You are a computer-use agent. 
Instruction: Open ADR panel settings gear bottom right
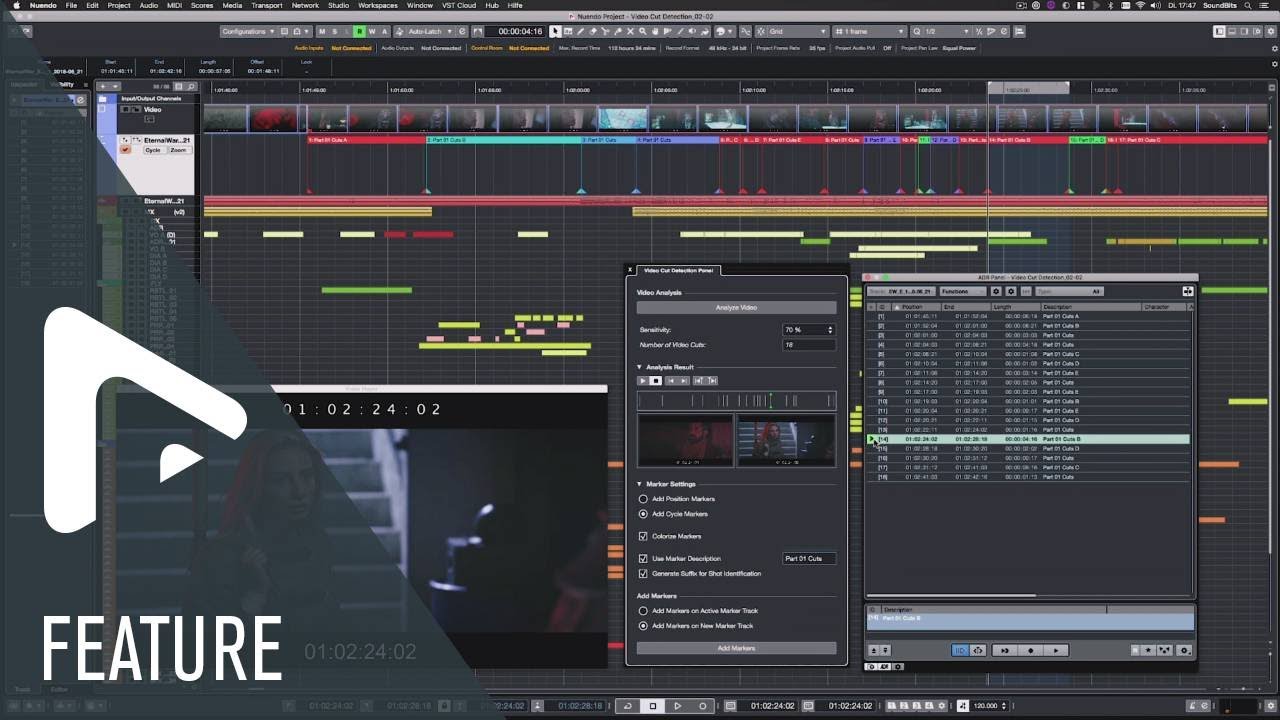1185,650
